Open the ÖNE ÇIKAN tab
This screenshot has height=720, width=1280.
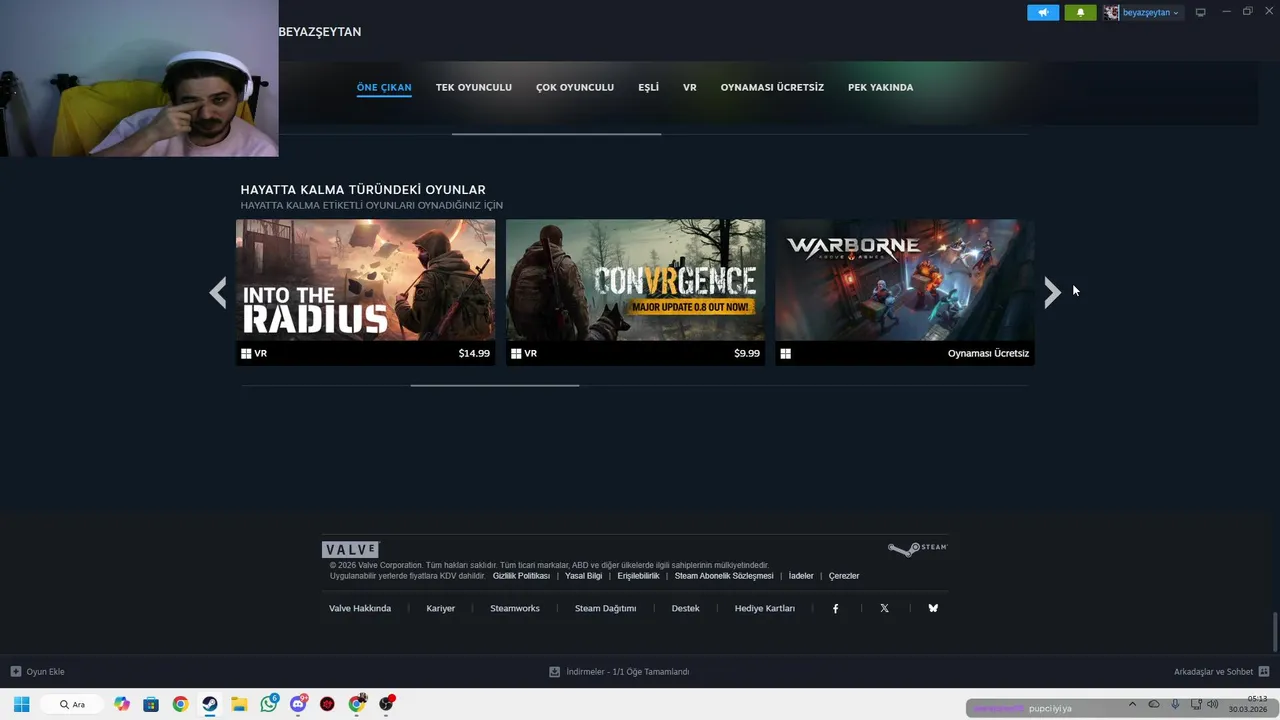click(x=384, y=87)
